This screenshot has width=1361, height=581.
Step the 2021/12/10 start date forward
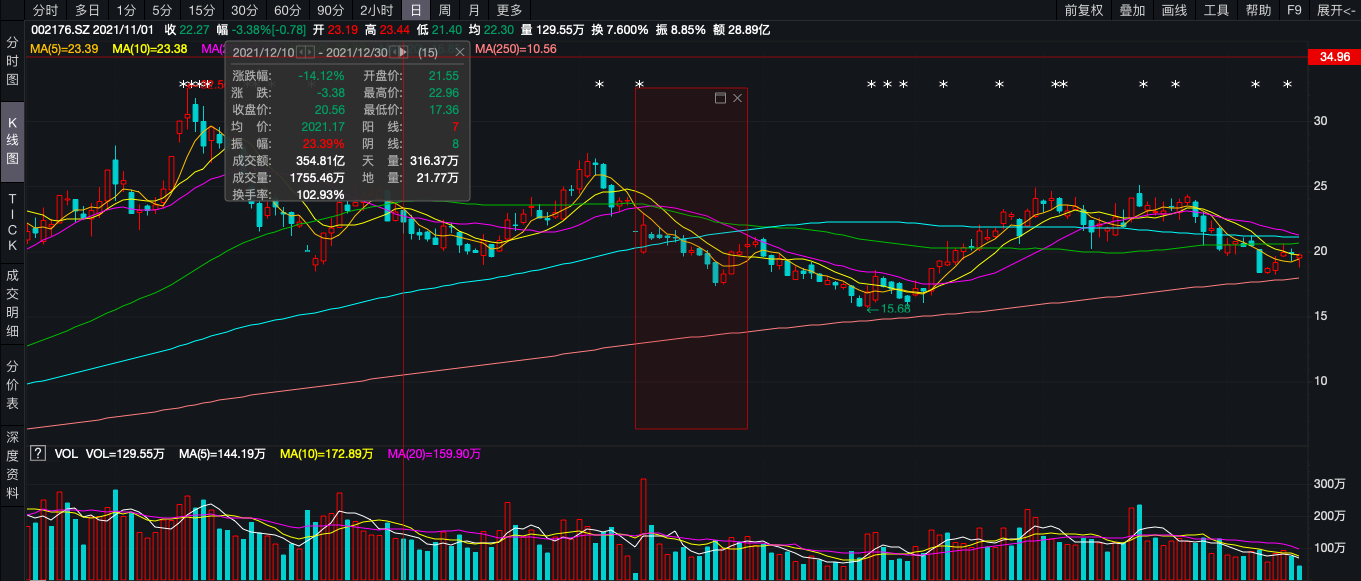pyautogui.click(x=309, y=51)
